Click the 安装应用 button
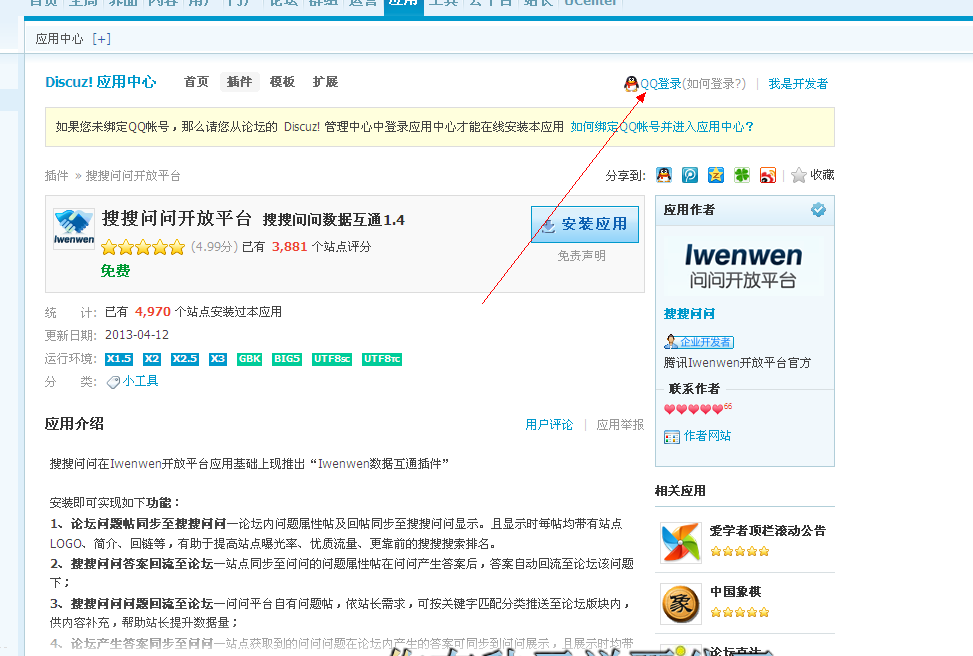This screenshot has height=656, width=973. click(x=585, y=224)
